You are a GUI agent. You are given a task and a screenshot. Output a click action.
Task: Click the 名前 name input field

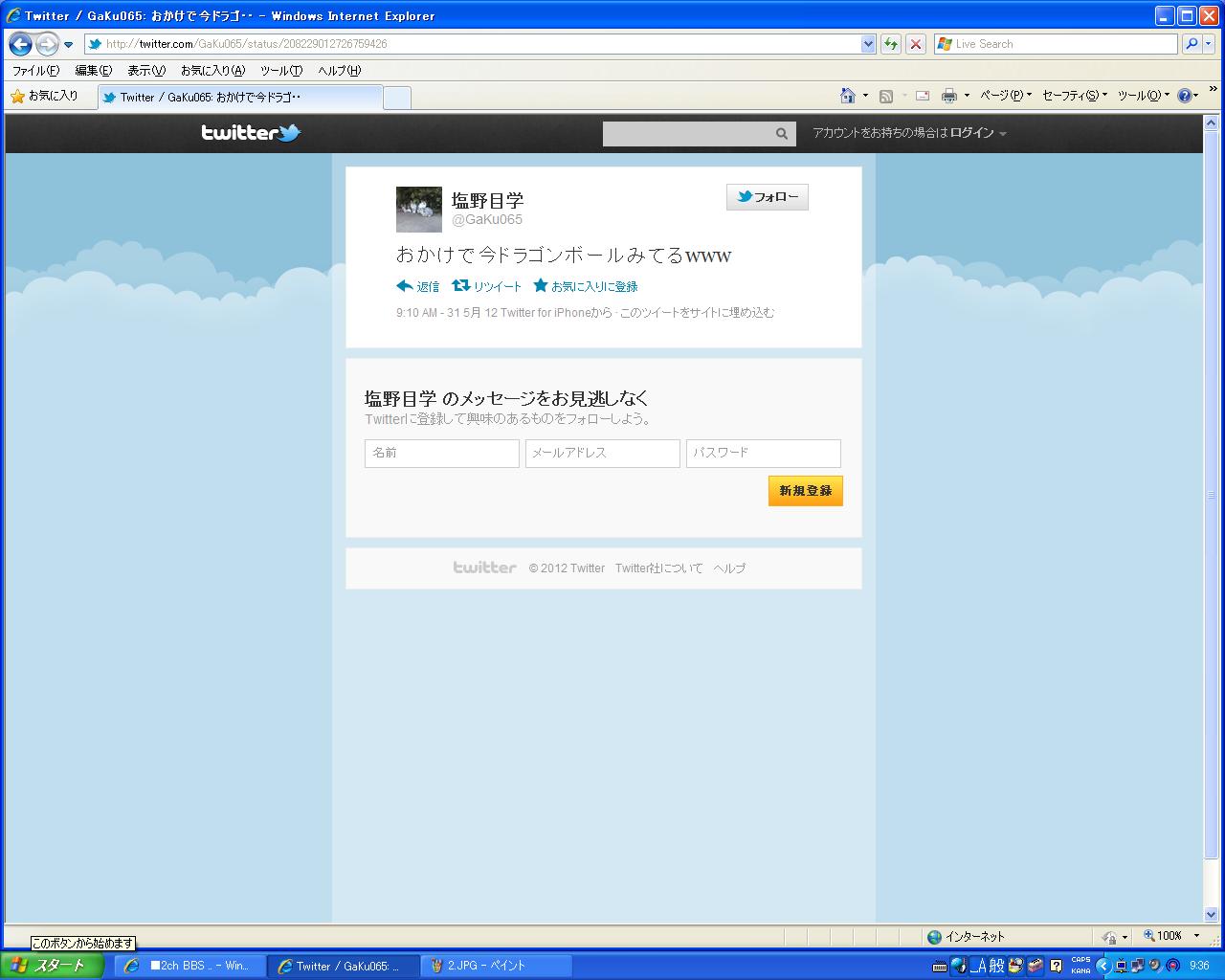tap(442, 454)
